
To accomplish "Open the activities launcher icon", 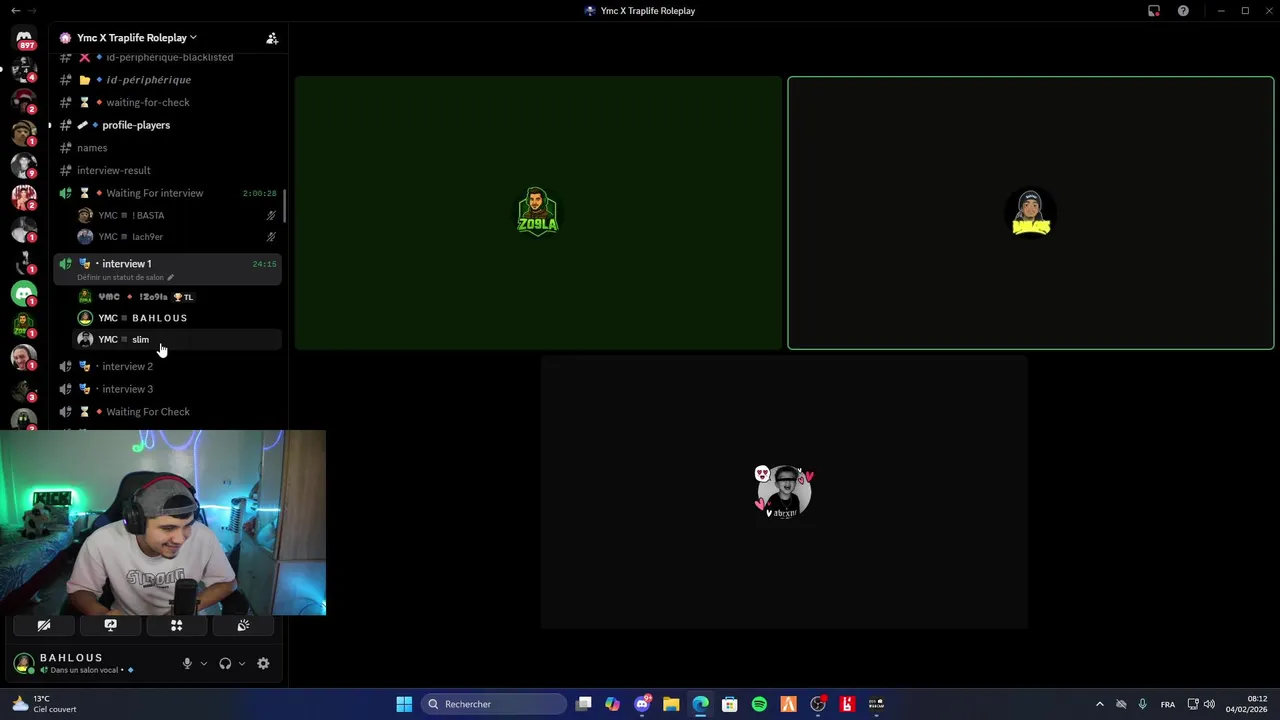I will pos(176,625).
